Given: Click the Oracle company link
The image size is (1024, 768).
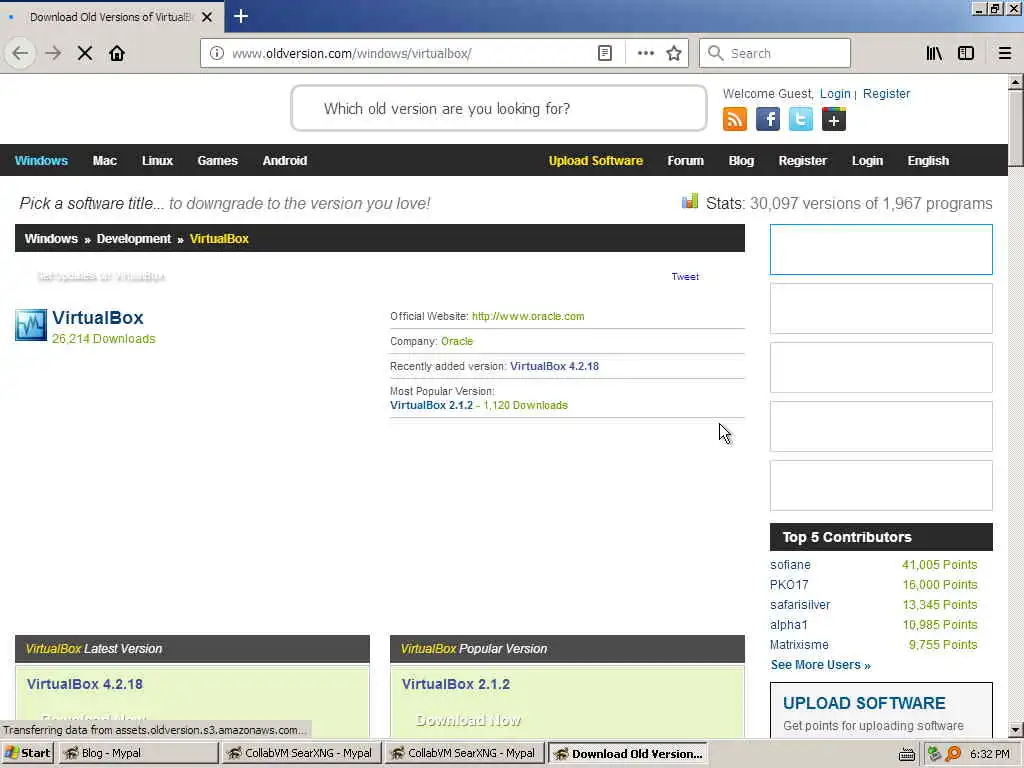Looking at the screenshot, I should (456, 342).
